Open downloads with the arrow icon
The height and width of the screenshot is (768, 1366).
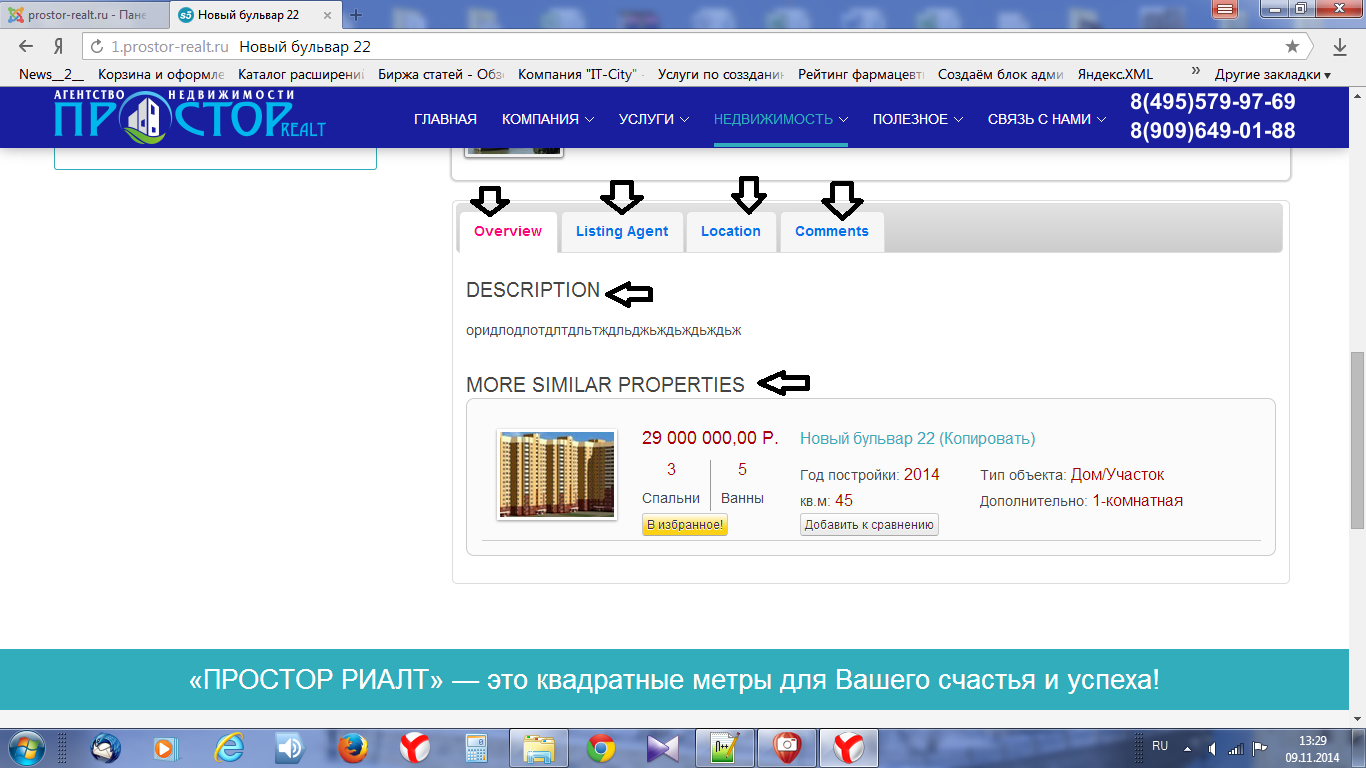click(x=1340, y=47)
